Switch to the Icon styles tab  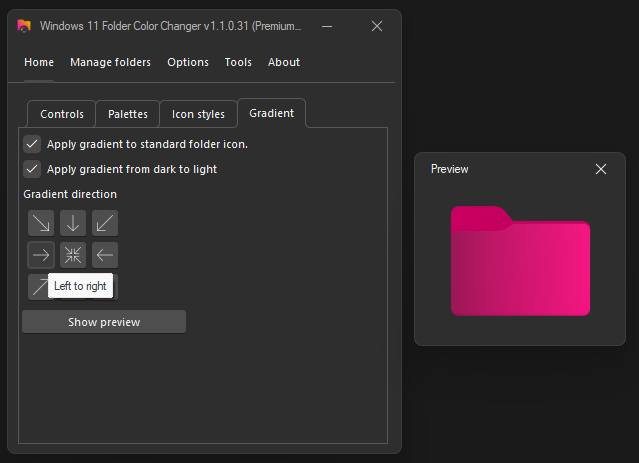click(x=198, y=114)
